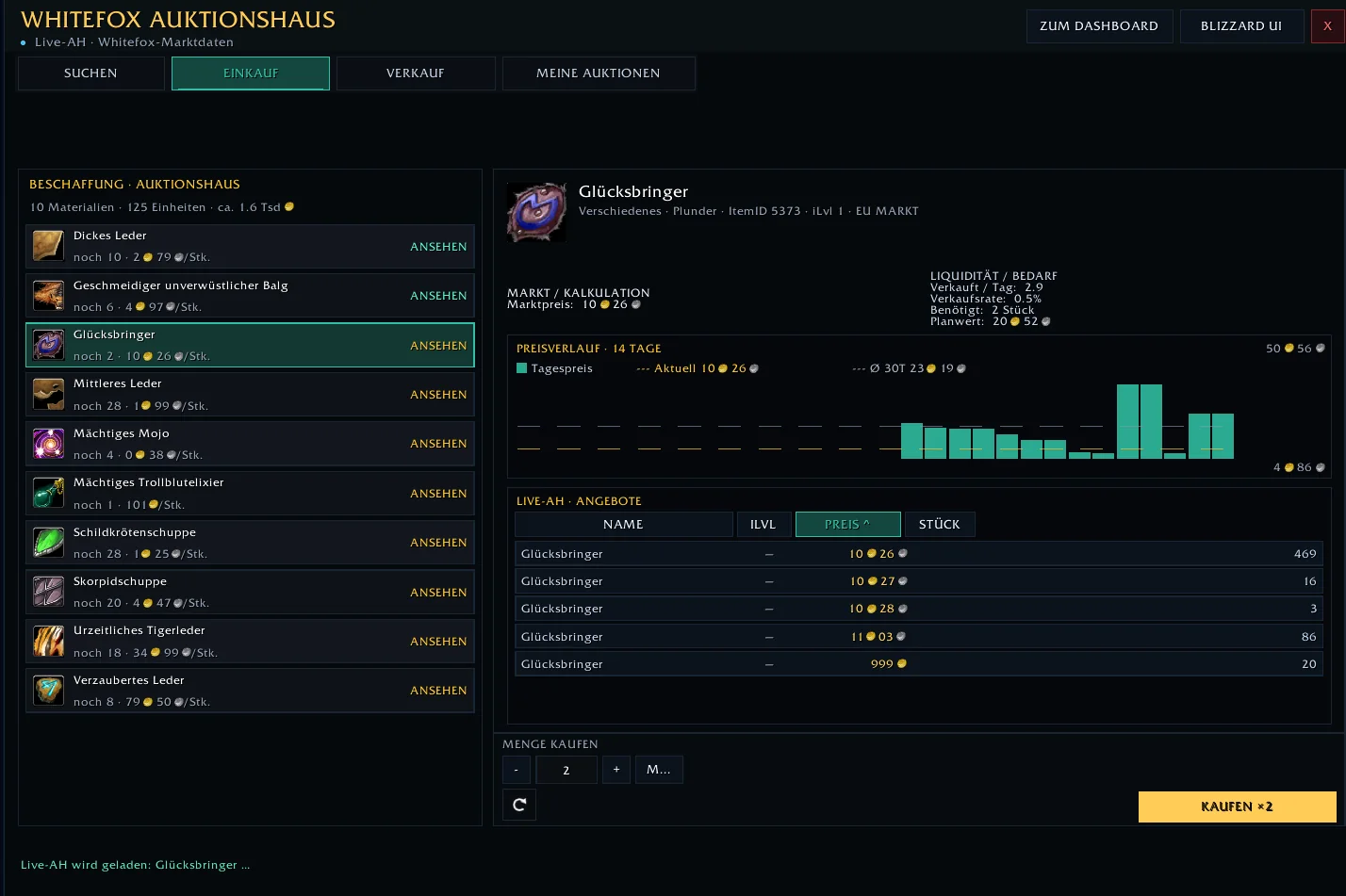Click the Mächtiges Trollblutelixier potion icon
Image resolution: width=1346 pixels, height=896 pixels.
click(48, 493)
